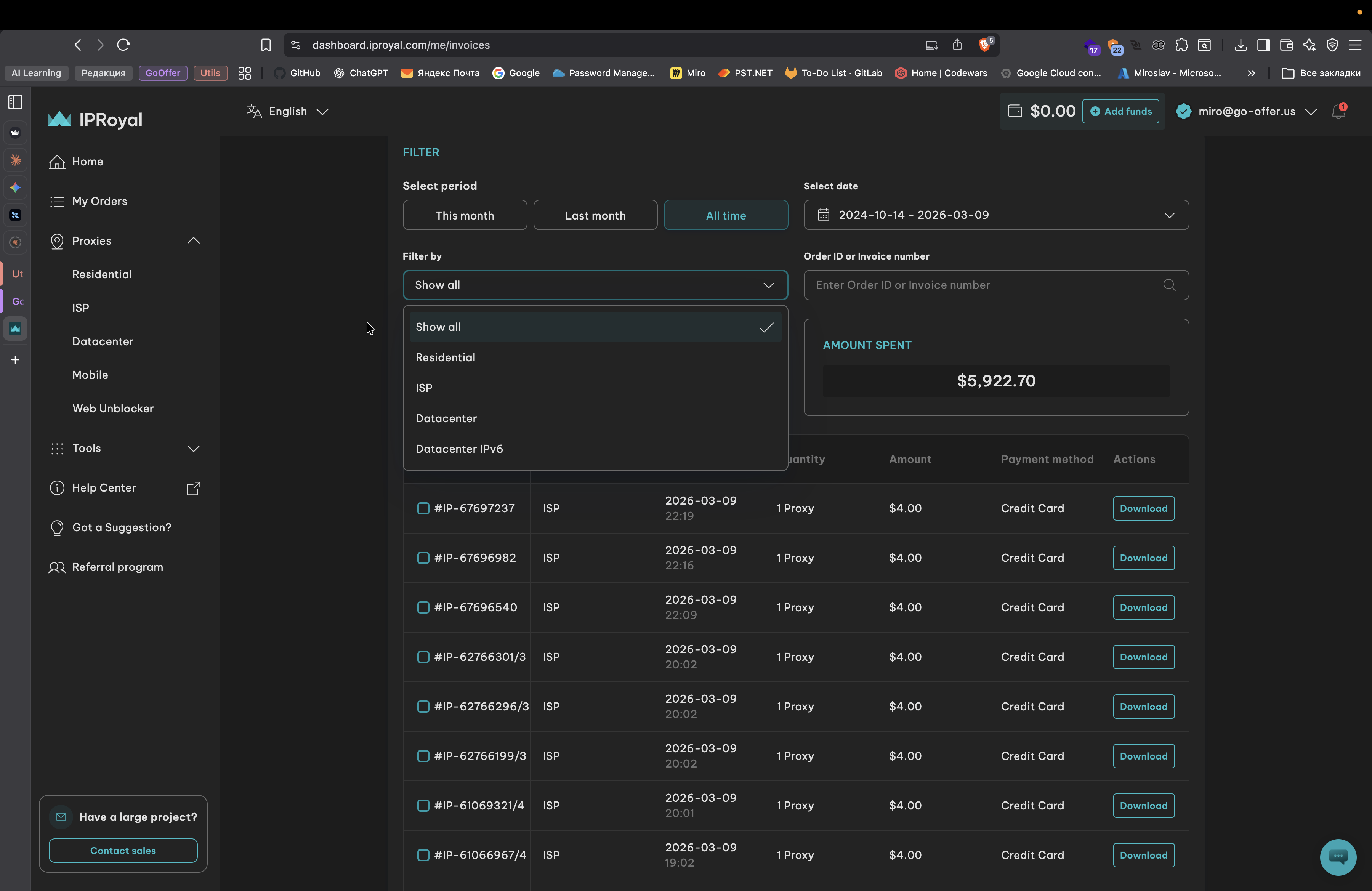Check the box for invoice #IP-67697237
Screen dimensions: 1372x891
423,508
